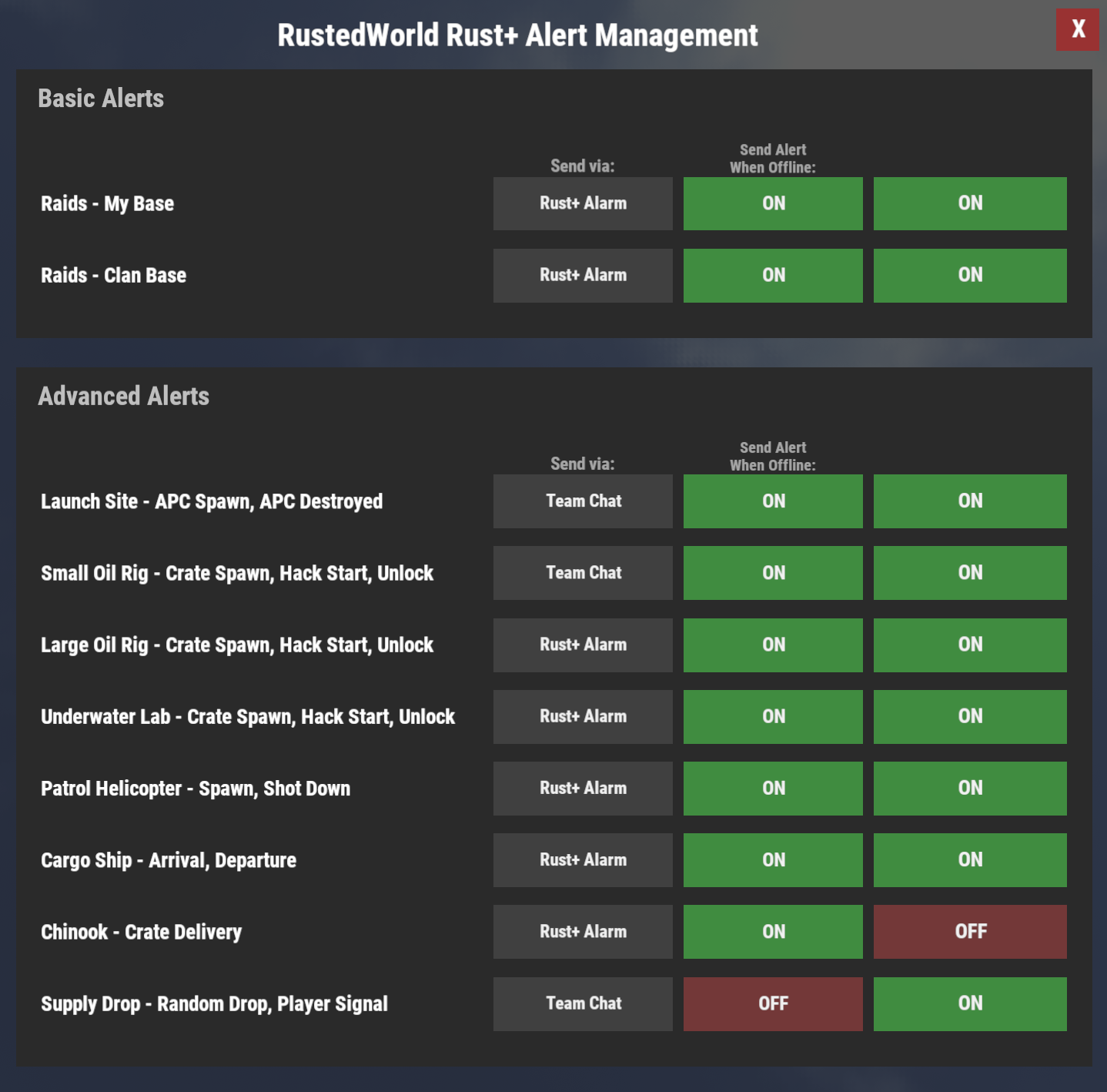1107x1092 pixels.
Task: Toggle offline alert for Small Oil Rig
Action: click(773, 573)
